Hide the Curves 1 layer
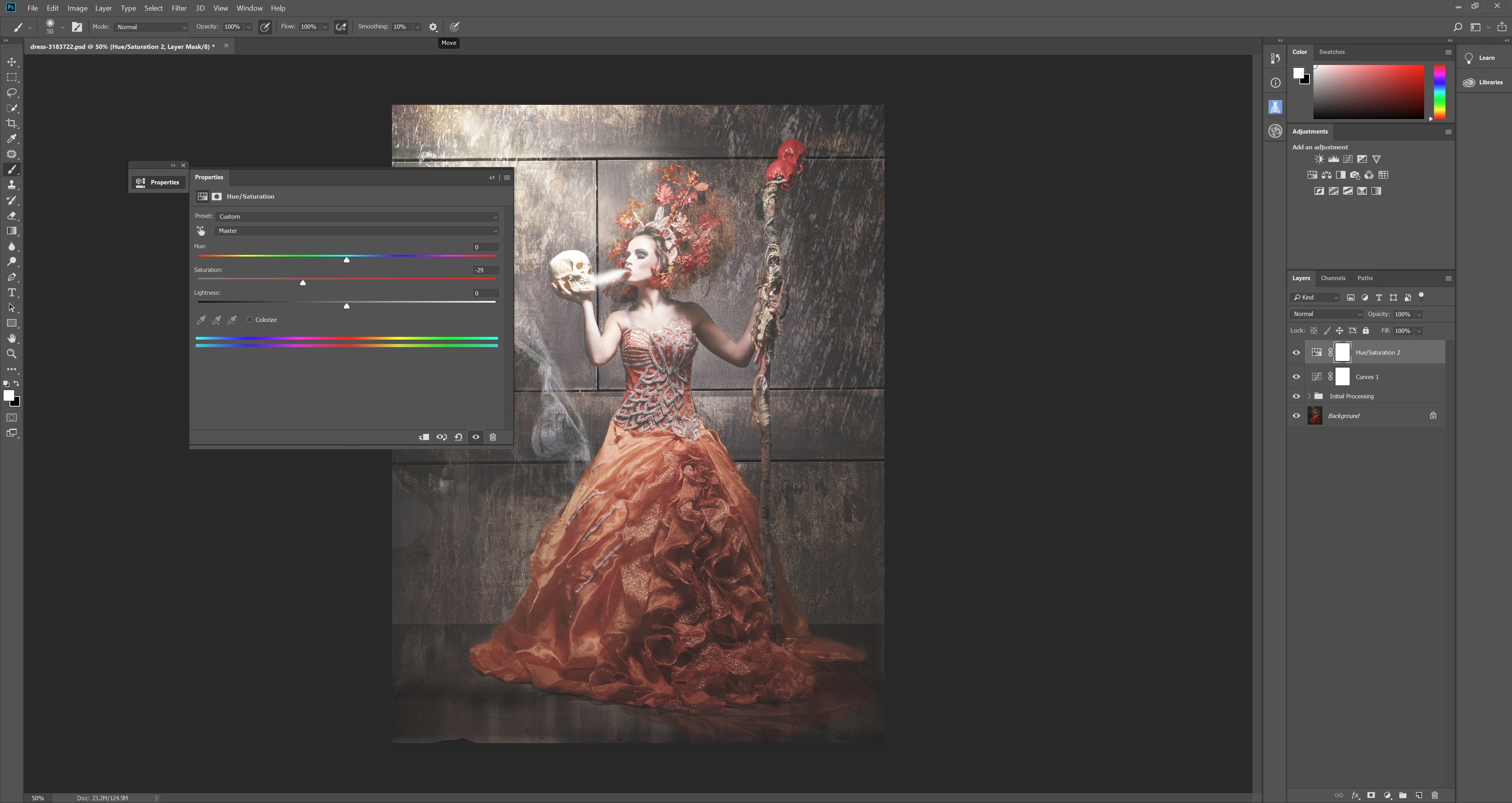The width and height of the screenshot is (1512, 803). coord(1297,377)
